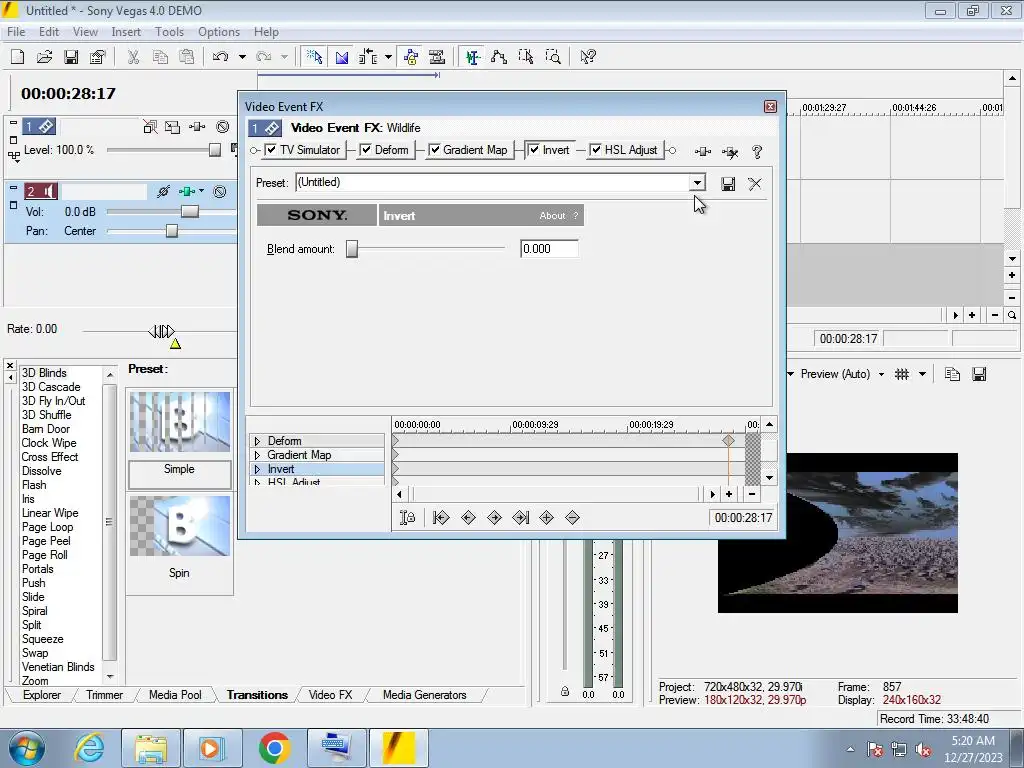Toggle Auto Ripple toolbar icon

[368, 57]
